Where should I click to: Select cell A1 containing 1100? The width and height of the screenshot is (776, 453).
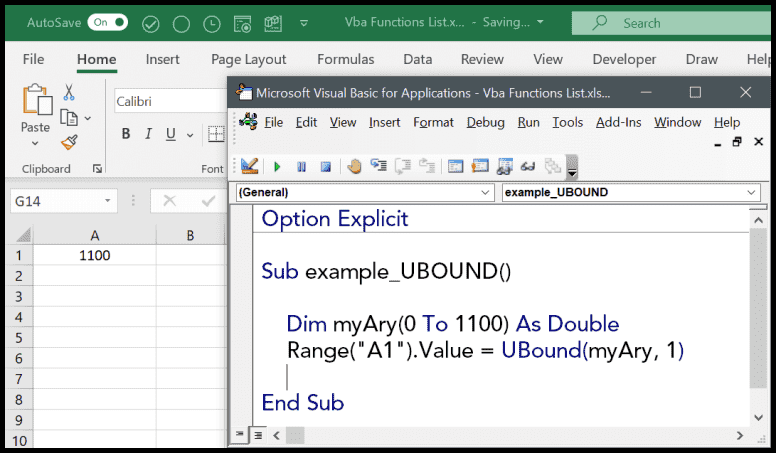(94, 255)
